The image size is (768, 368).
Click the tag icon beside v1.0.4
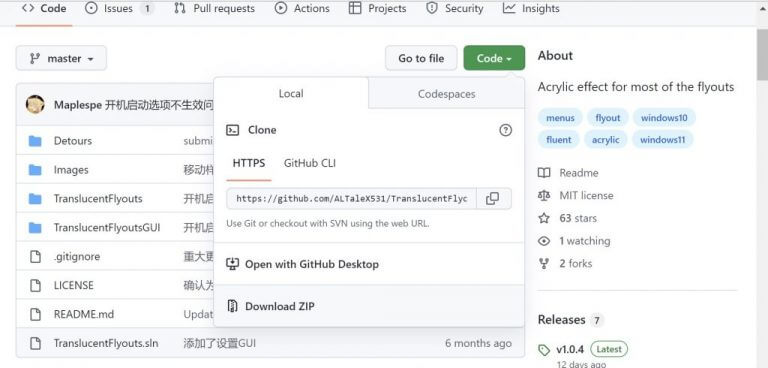(x=544, y=350)
